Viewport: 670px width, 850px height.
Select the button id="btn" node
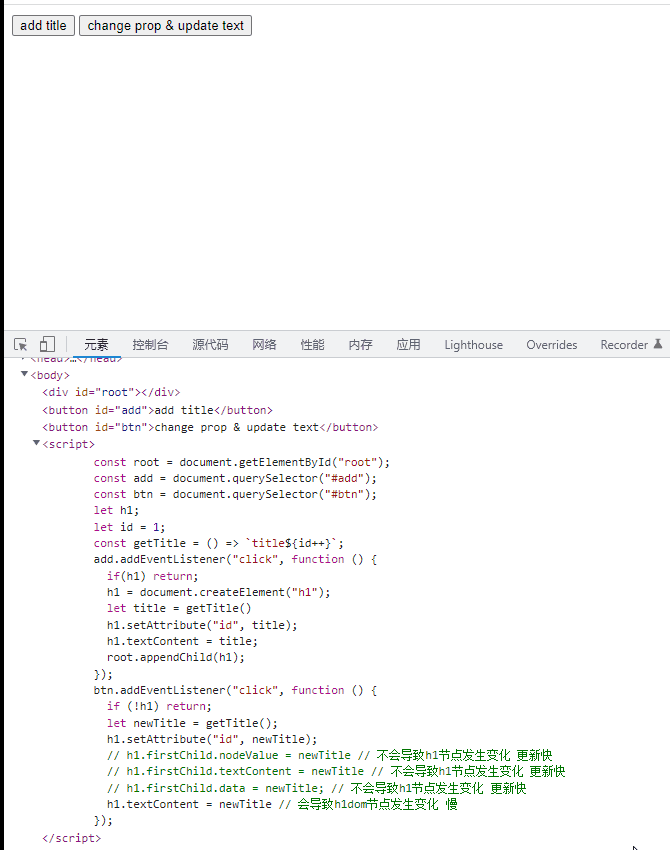click(210, 427)
